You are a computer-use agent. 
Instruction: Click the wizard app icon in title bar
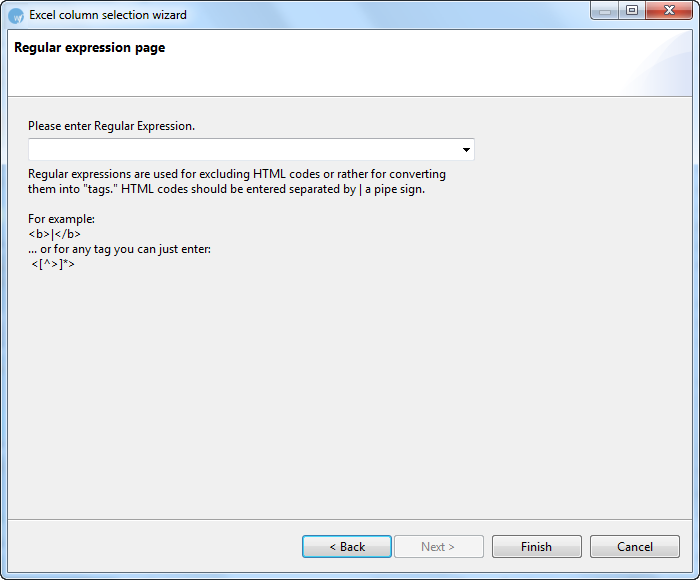pos(16,15)
